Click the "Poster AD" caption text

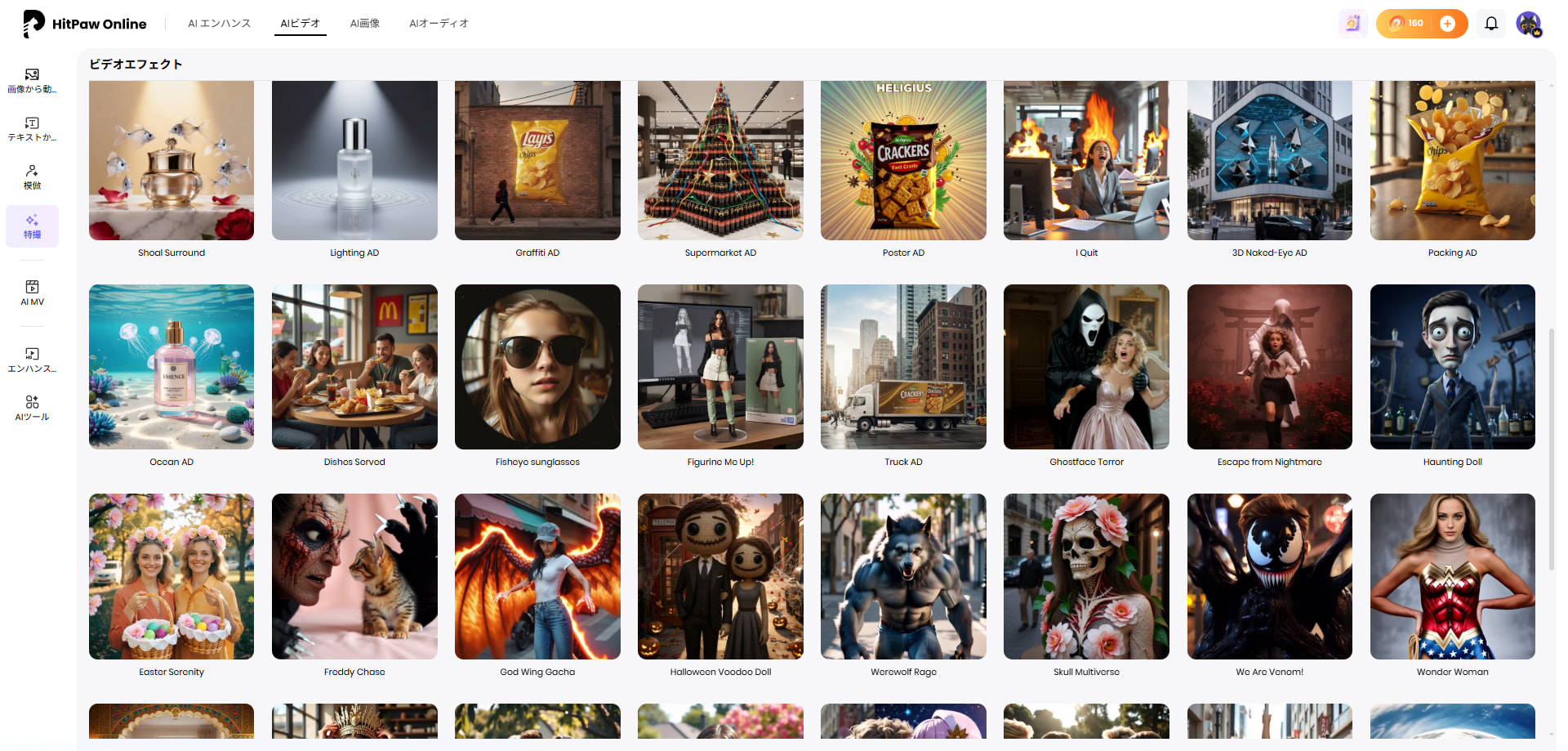coord(903,253)
